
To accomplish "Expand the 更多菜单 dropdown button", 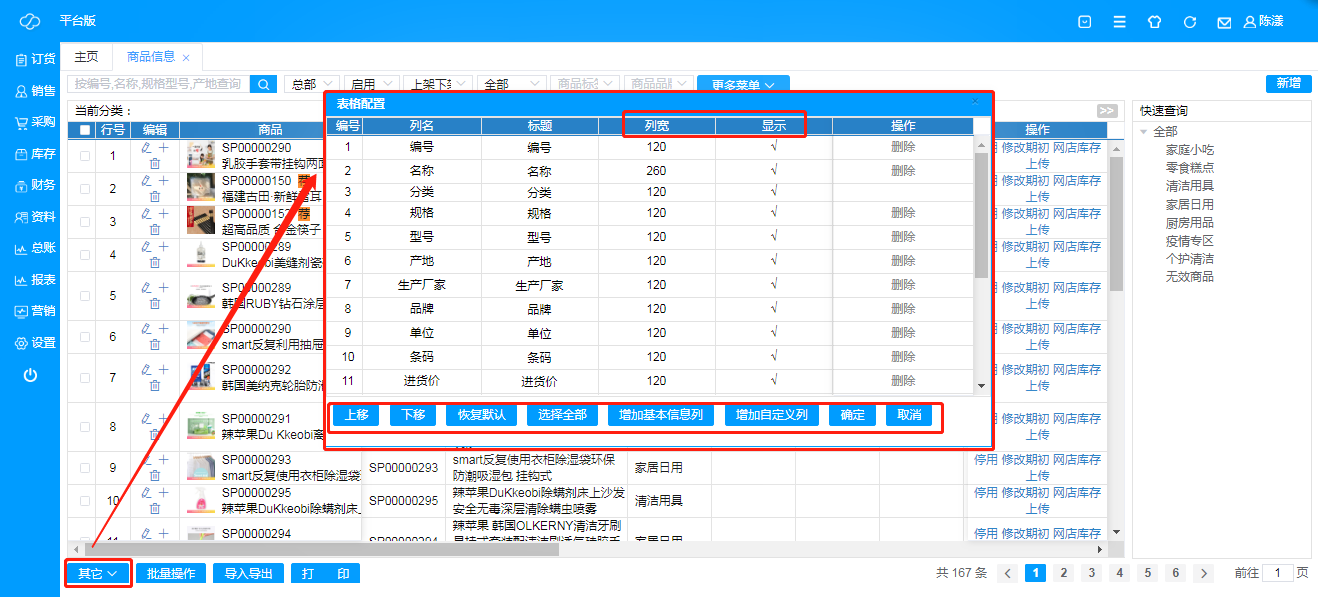I will (x=743, y=85).
